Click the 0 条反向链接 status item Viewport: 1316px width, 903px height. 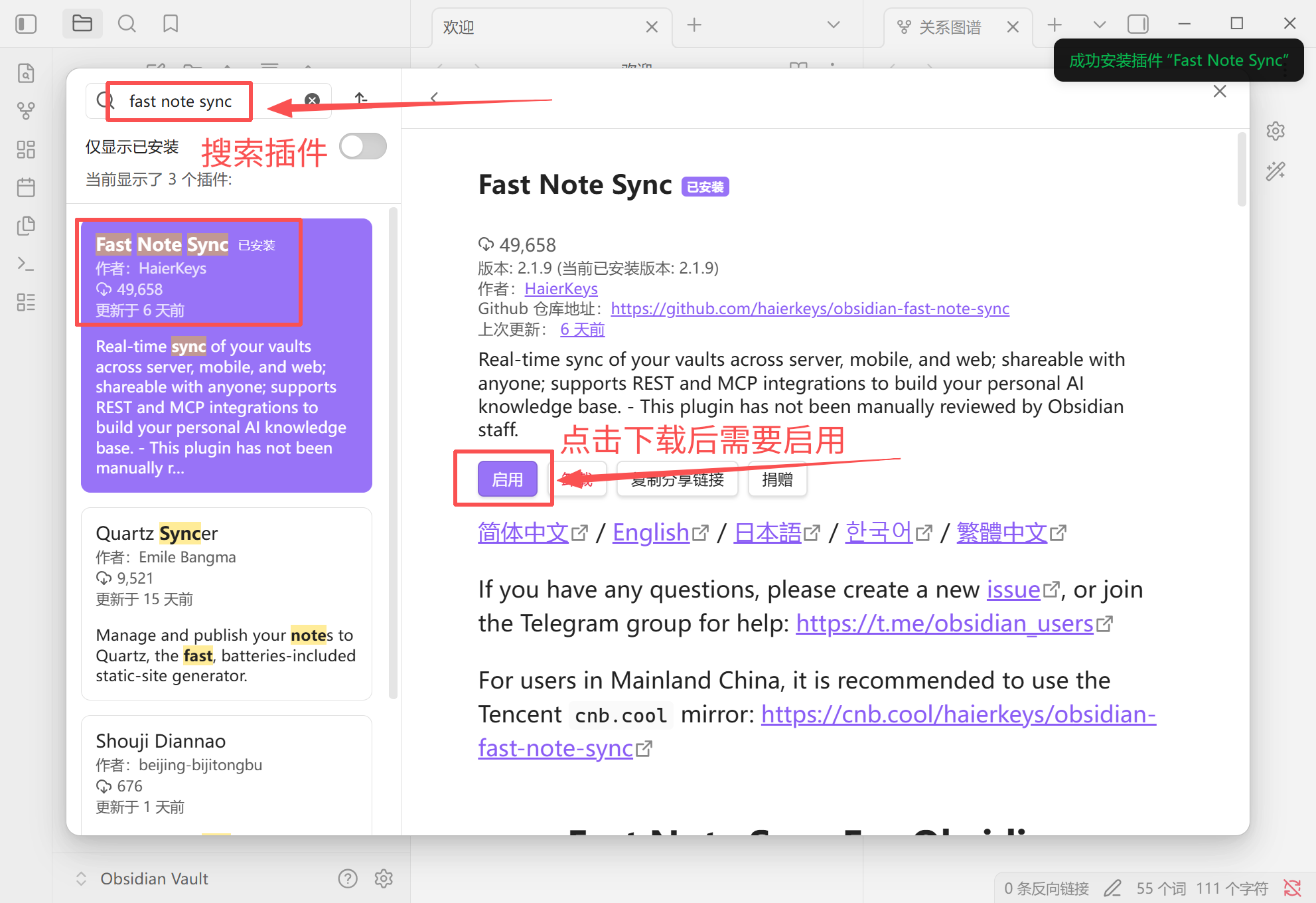click(1047, 888)
